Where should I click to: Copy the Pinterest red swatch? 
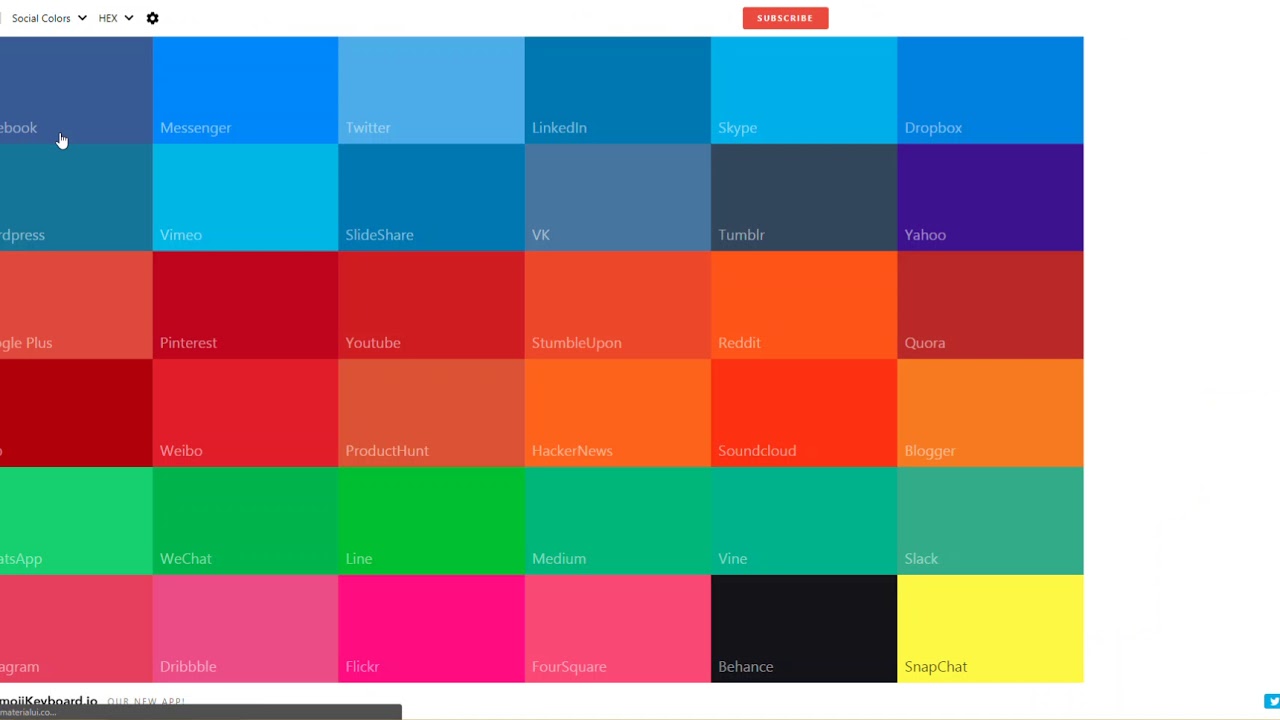pos(245,305)
